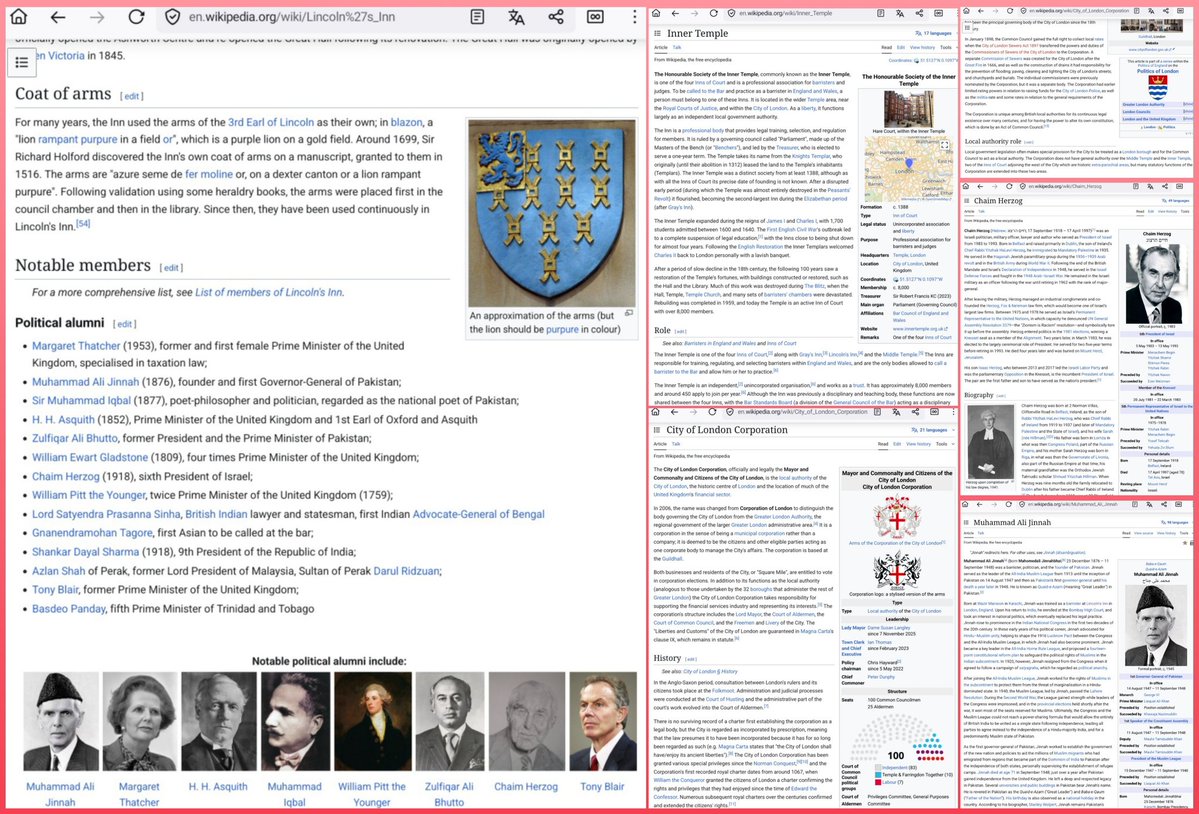Open Margaret Thatcher link in Political alumni list

76,345
